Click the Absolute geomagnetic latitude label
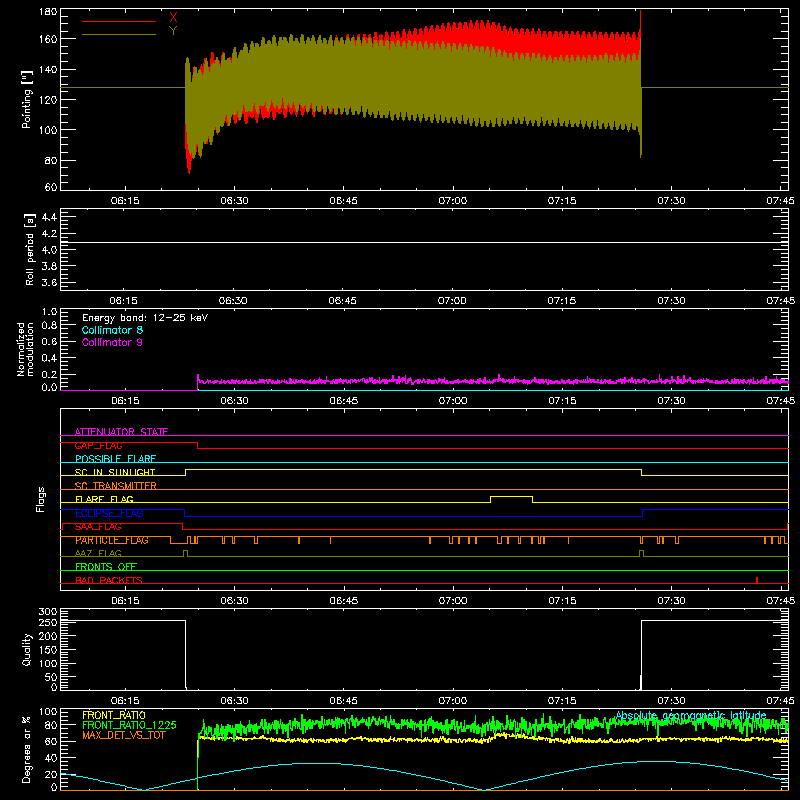The width and height of the screenshot is (800, 800). [x=691, y=716]
